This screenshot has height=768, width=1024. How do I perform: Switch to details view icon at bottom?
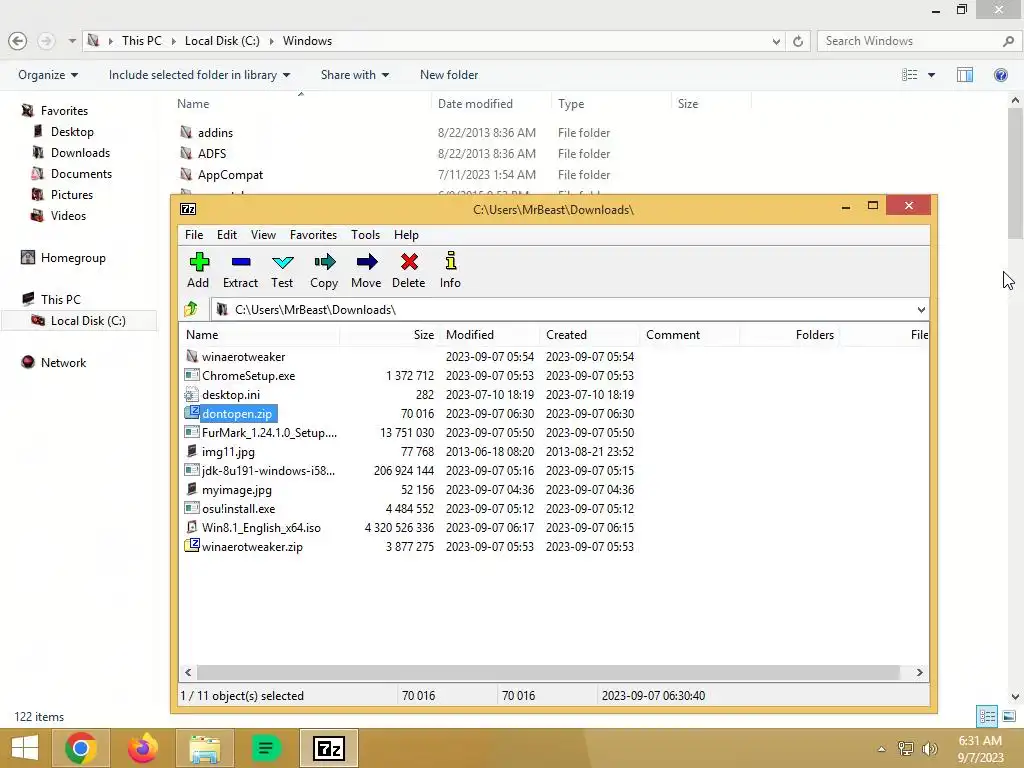(987, 717)
